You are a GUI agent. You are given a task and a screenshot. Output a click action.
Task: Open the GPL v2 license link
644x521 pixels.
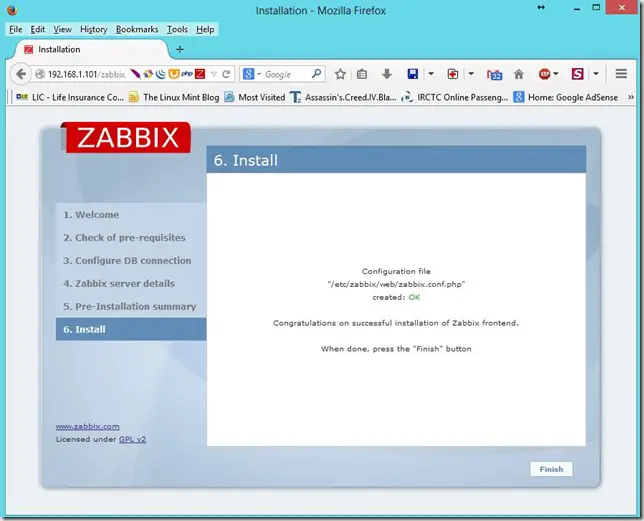point(132,439)
